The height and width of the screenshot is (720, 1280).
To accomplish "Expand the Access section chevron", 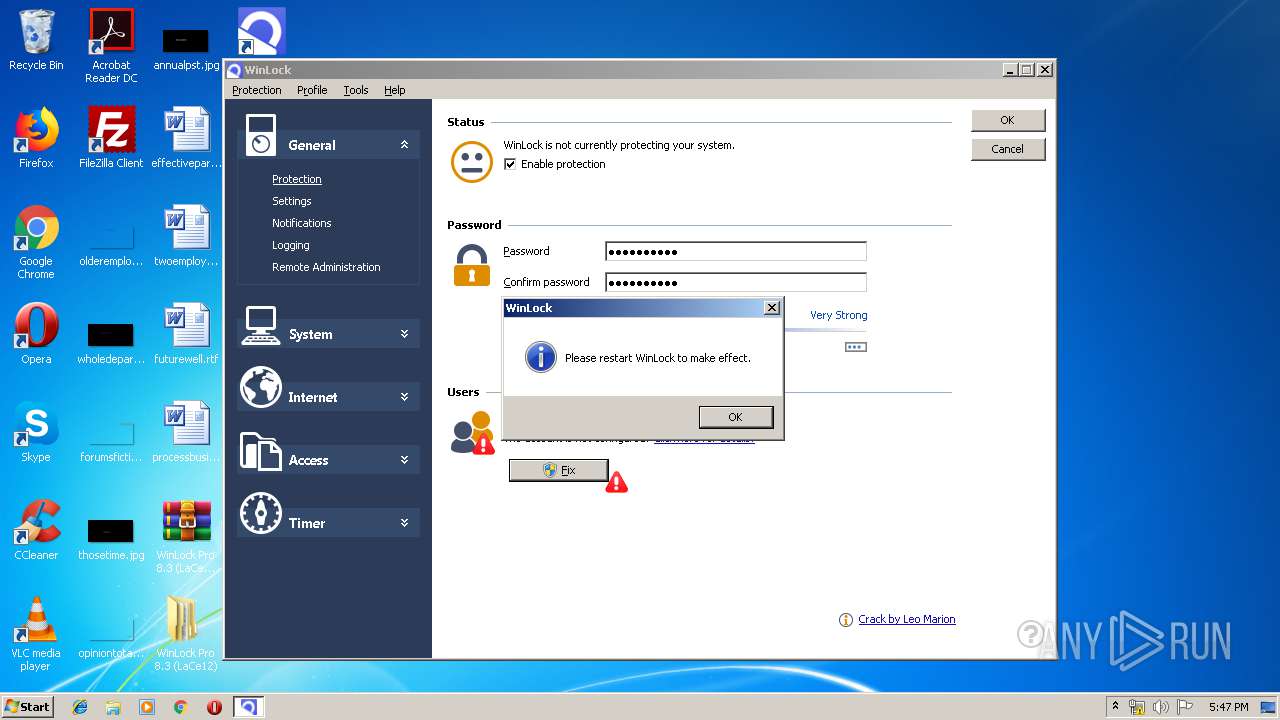I will coord(404,460).
